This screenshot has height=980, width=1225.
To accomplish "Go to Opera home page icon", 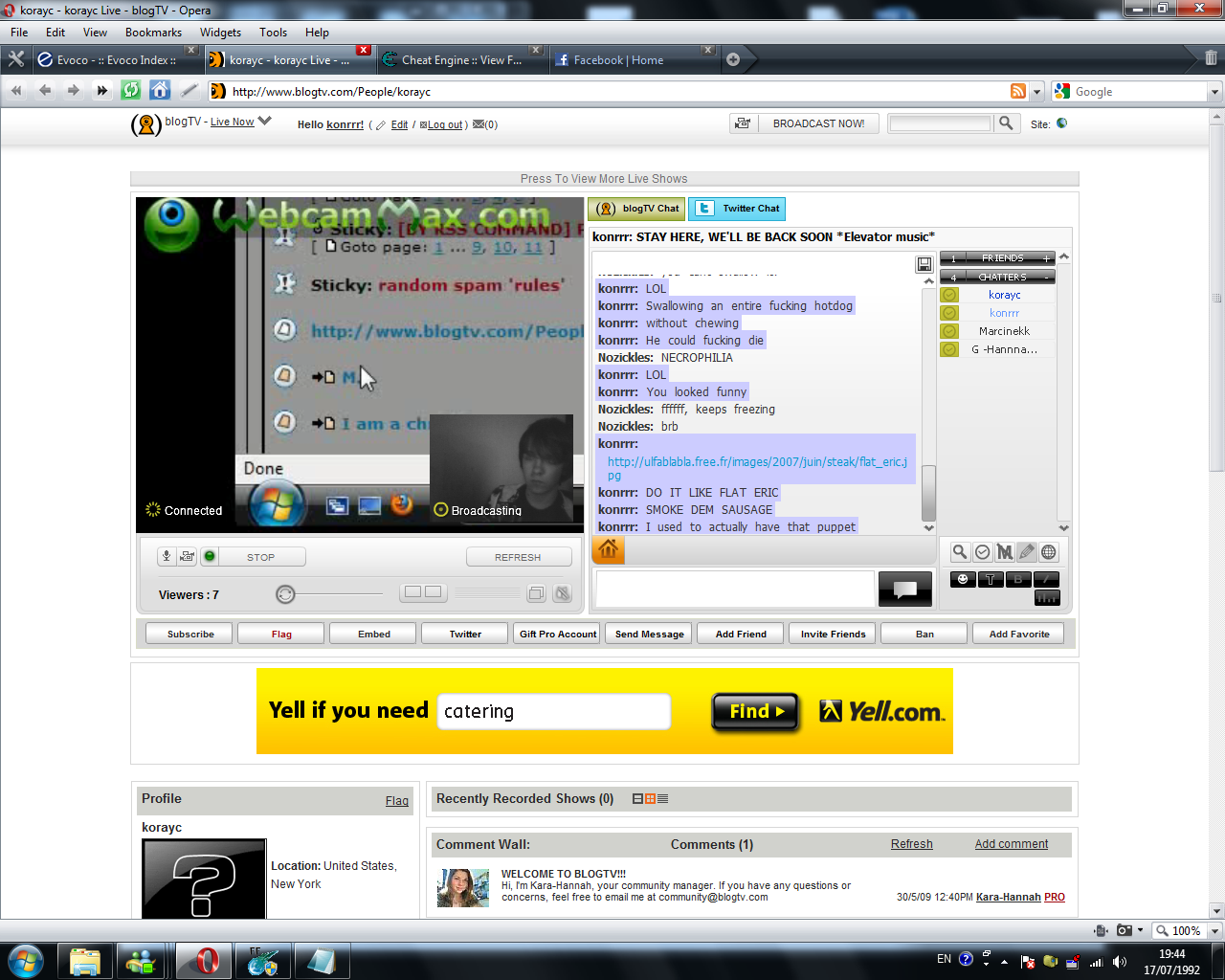I will click(160, 91).
